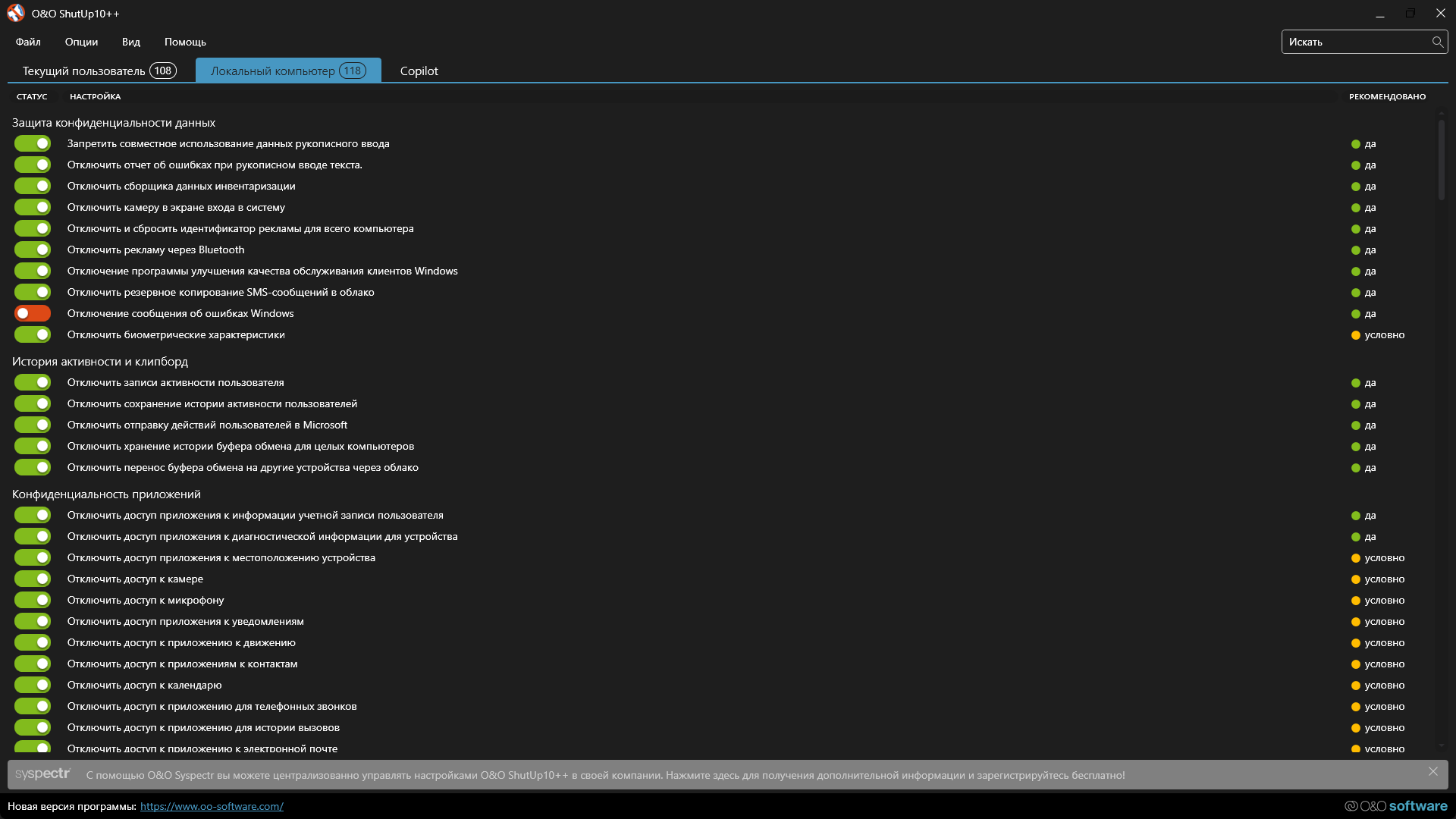Click the green recommendation dot for the Bluetooth ads setting
Screen dimensions: 1456x819
click(1355, 250)
